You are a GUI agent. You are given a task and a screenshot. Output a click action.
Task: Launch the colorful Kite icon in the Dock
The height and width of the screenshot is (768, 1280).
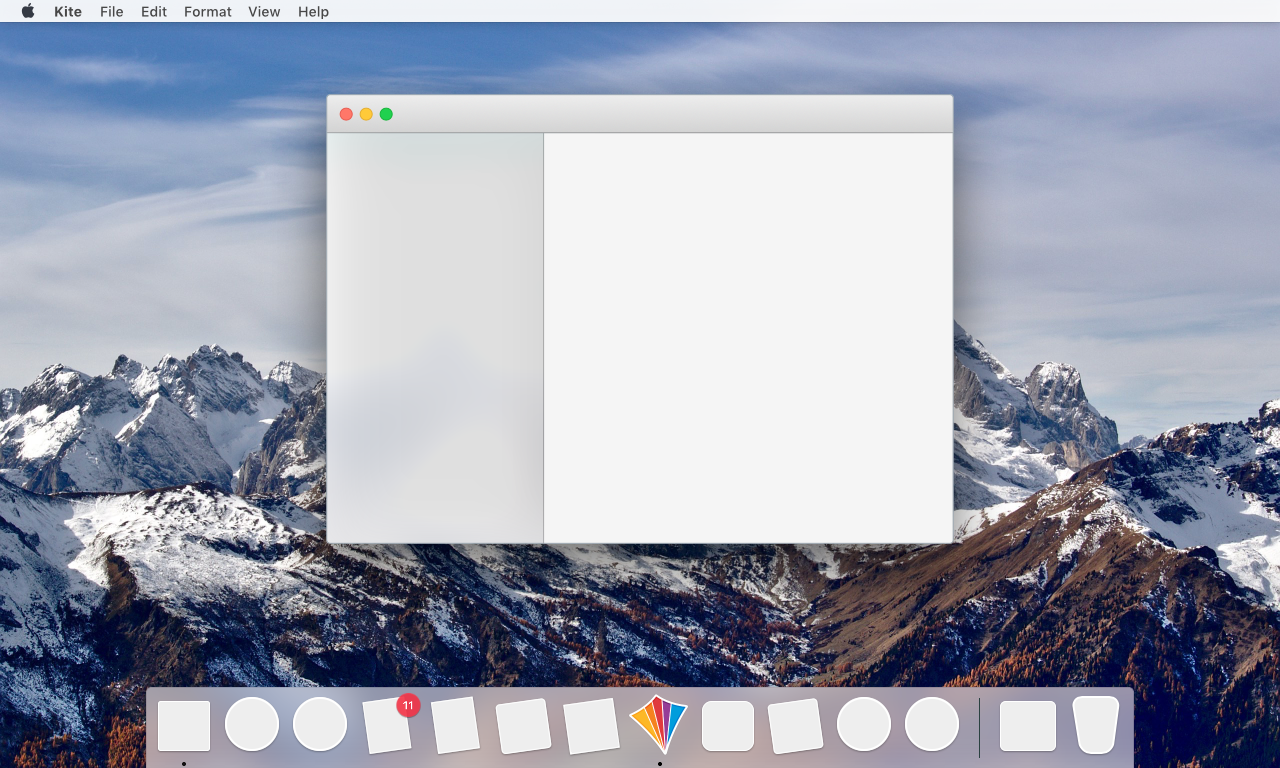(x=659, y=725)
